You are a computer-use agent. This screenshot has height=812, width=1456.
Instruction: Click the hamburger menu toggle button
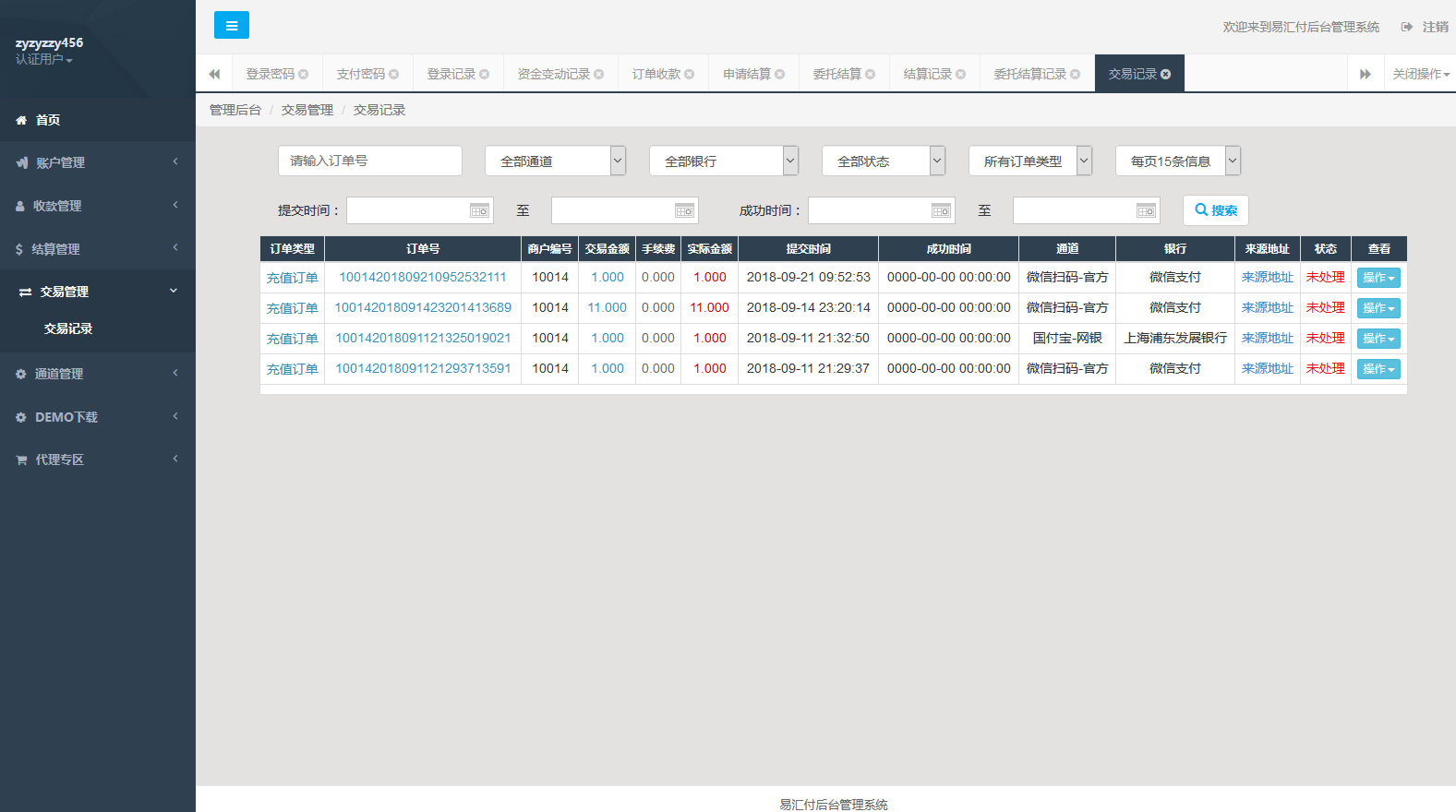tap(231, 25)
